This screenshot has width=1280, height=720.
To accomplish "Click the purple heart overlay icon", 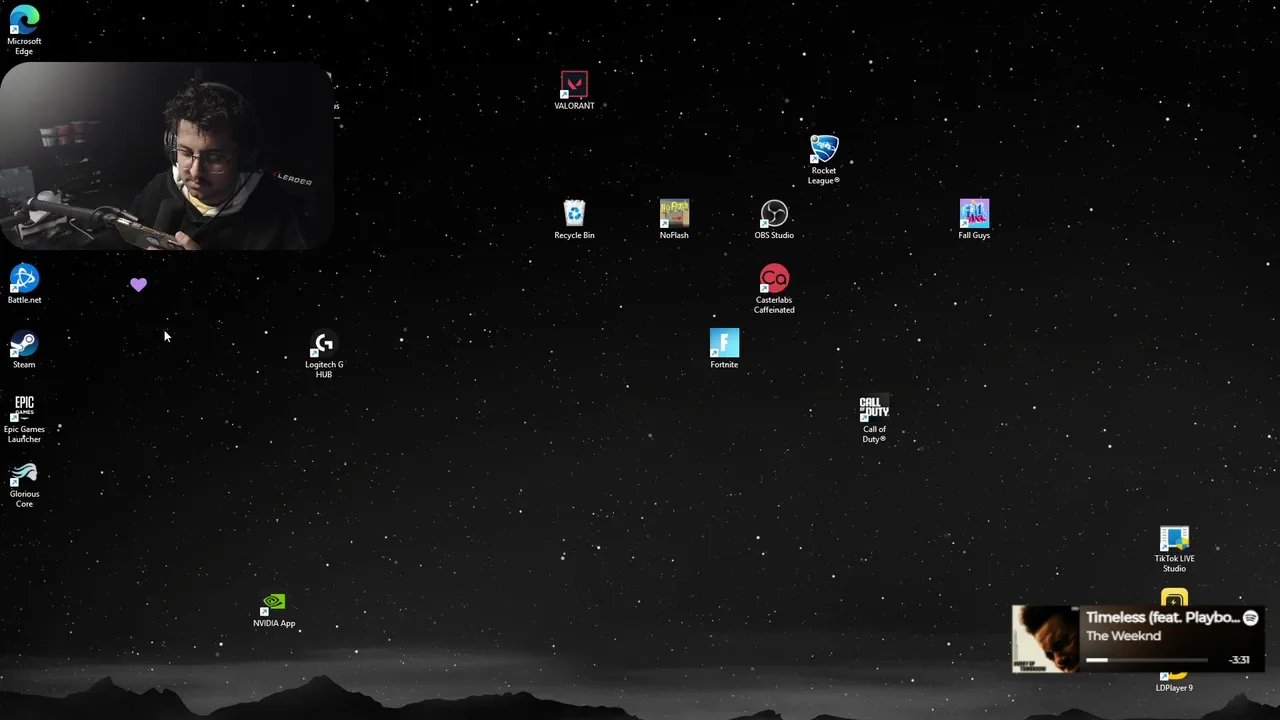I will click(x=138, y=285).
